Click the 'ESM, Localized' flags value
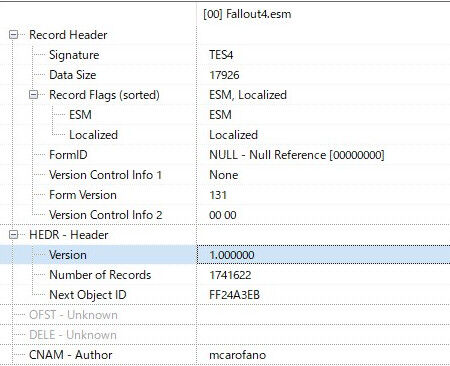 [x=248, y=95]
